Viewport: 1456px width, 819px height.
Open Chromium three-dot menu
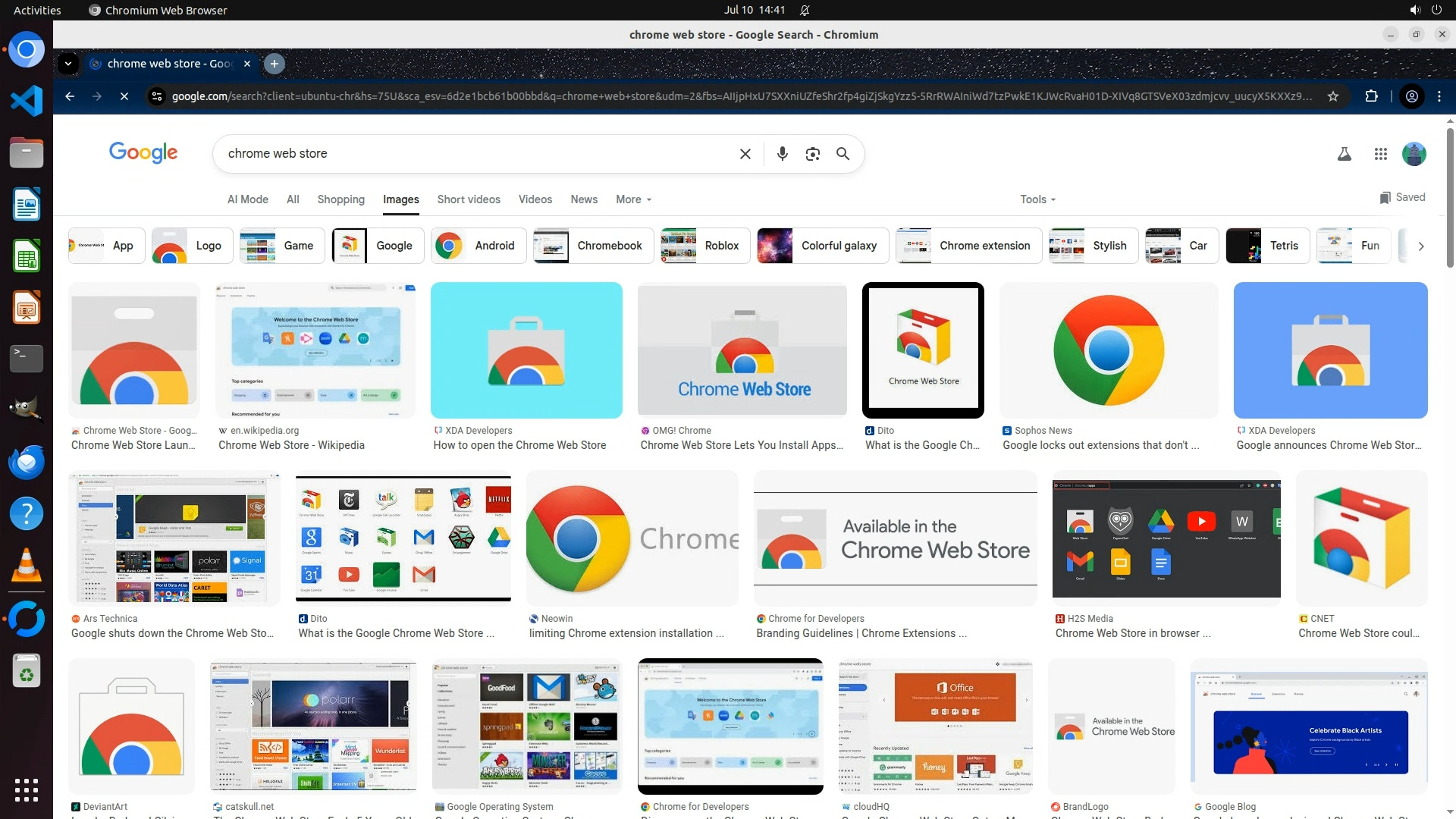click(1439, 96)
